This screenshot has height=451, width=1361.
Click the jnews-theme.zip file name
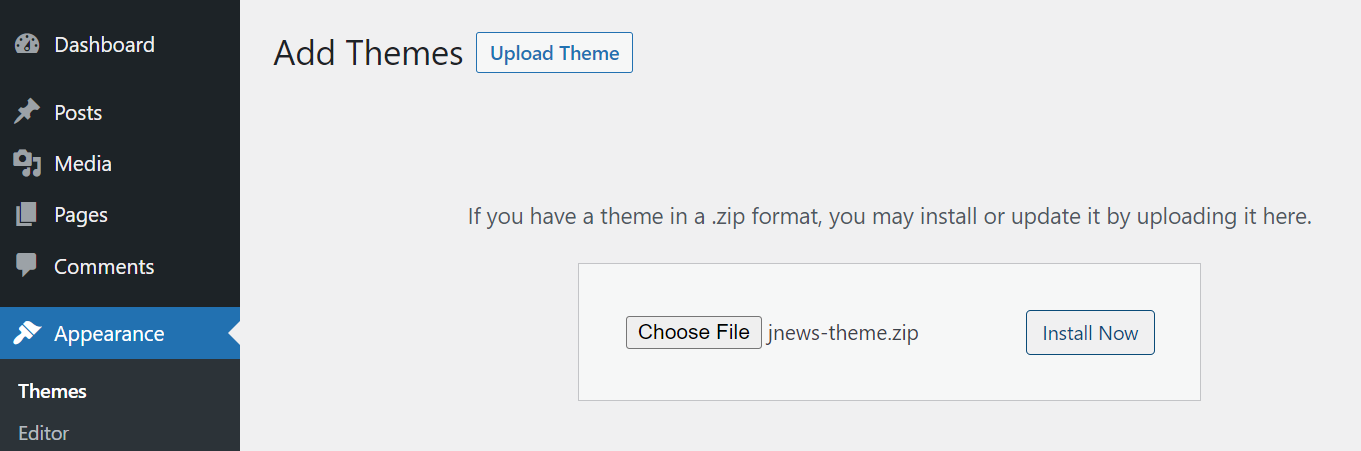coord(843,333)
